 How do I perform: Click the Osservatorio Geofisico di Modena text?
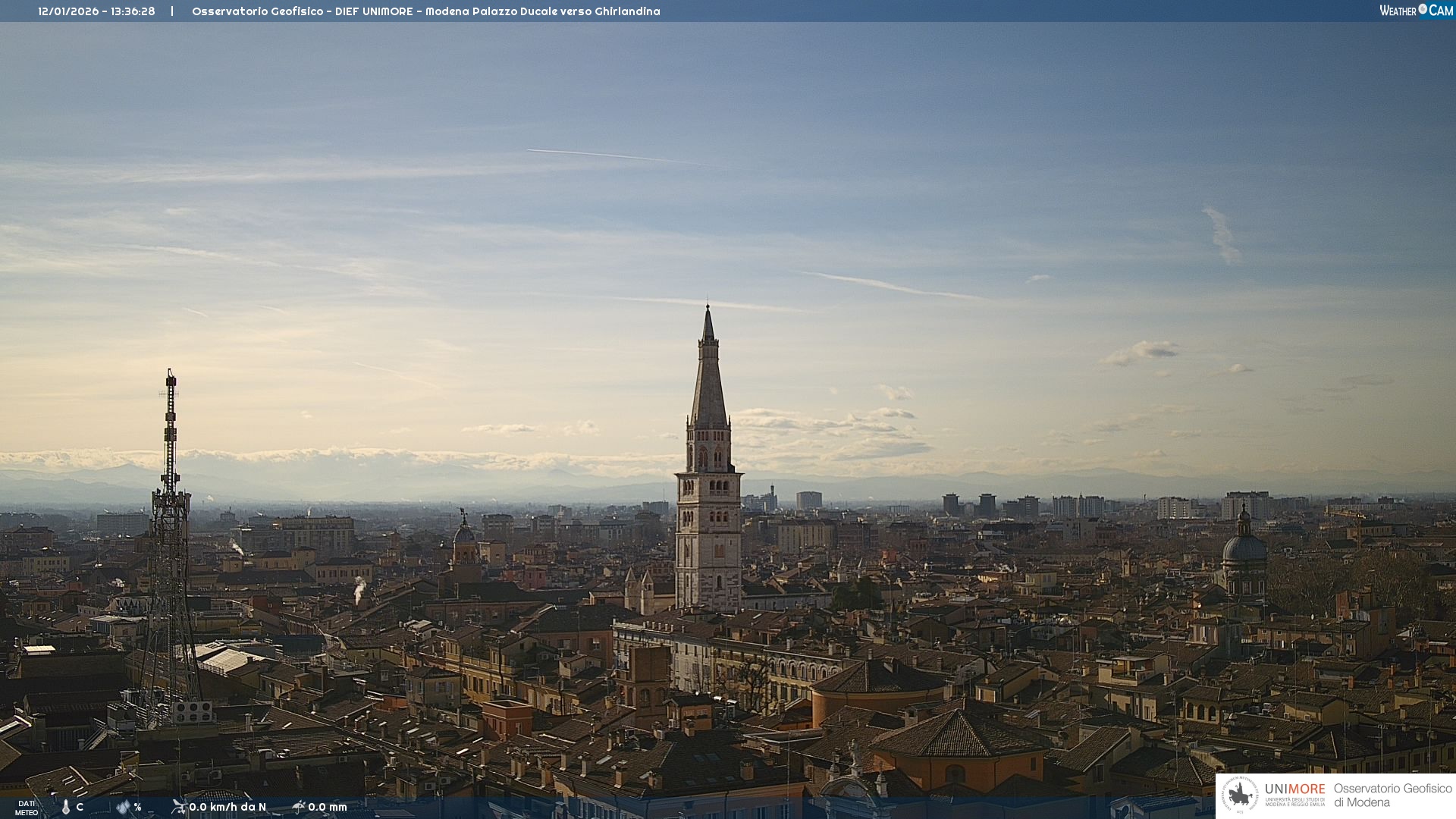(1392, 795)
